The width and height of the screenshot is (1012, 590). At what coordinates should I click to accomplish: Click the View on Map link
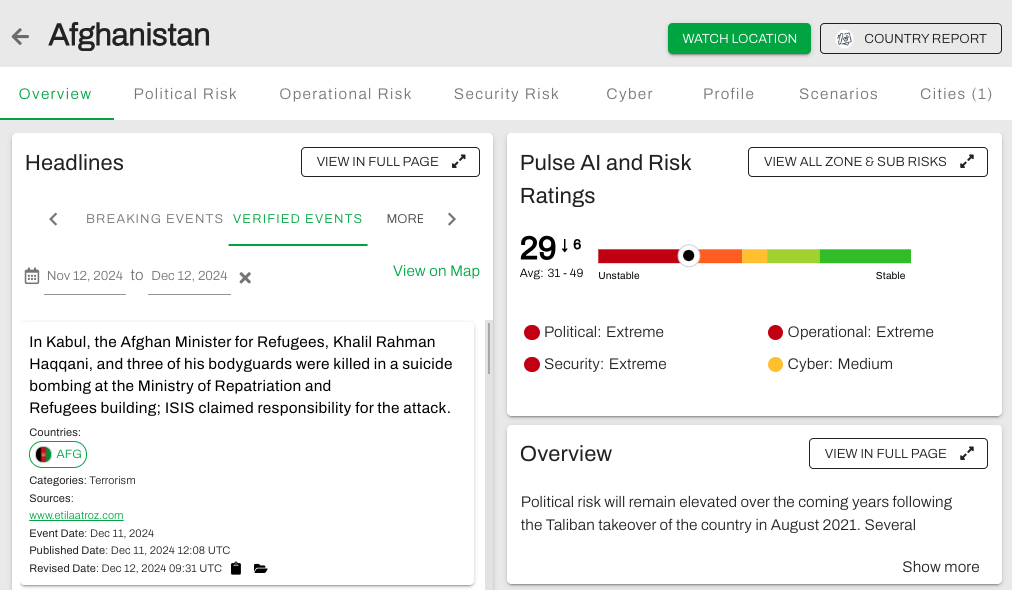436,271
